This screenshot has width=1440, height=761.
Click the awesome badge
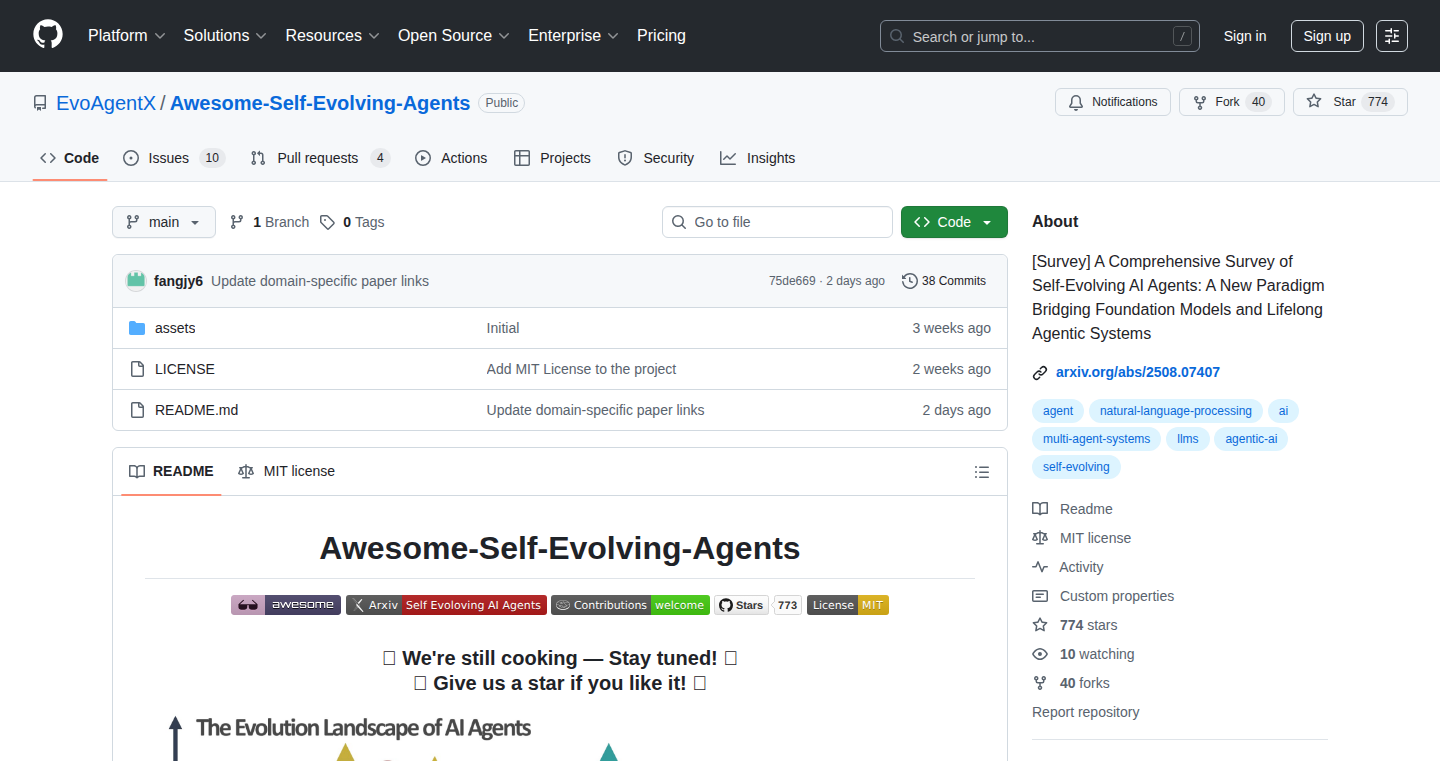pyautogui.click(x=286, y=605)
